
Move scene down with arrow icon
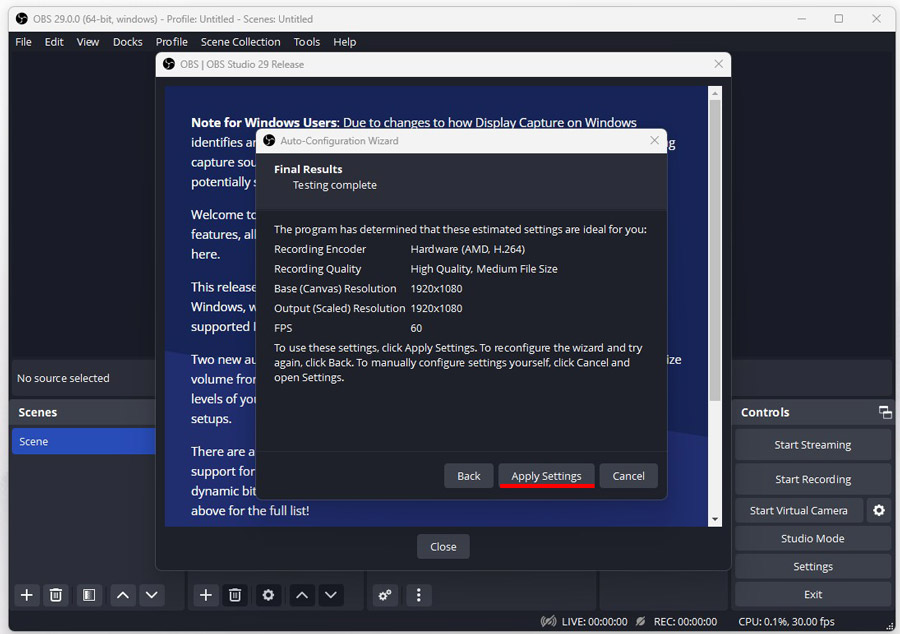tap(152, 595)
